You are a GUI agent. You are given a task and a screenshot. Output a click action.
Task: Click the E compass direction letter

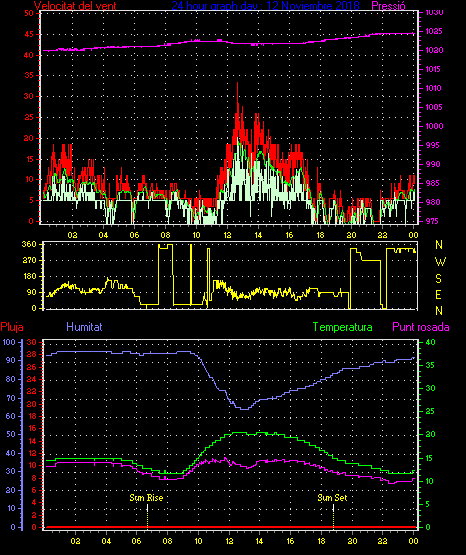(438, 294)
